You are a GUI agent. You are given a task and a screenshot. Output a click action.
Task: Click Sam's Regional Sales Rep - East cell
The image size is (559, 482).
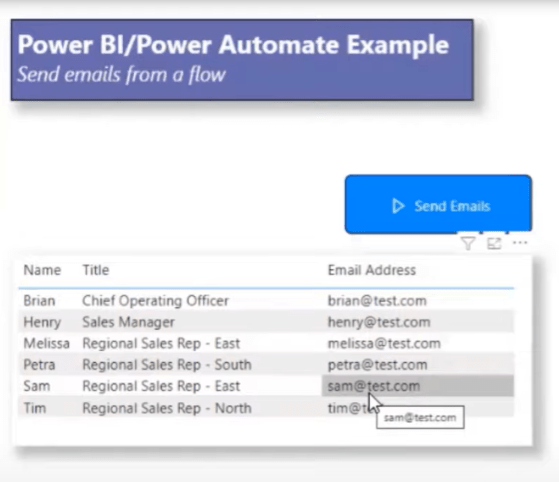point(161,386)
